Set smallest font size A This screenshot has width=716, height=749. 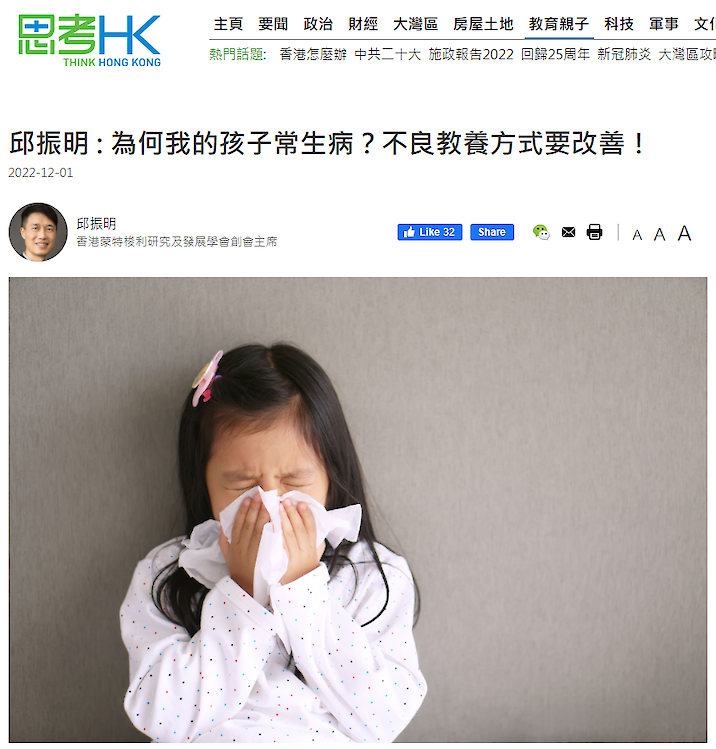pos(637,235)
